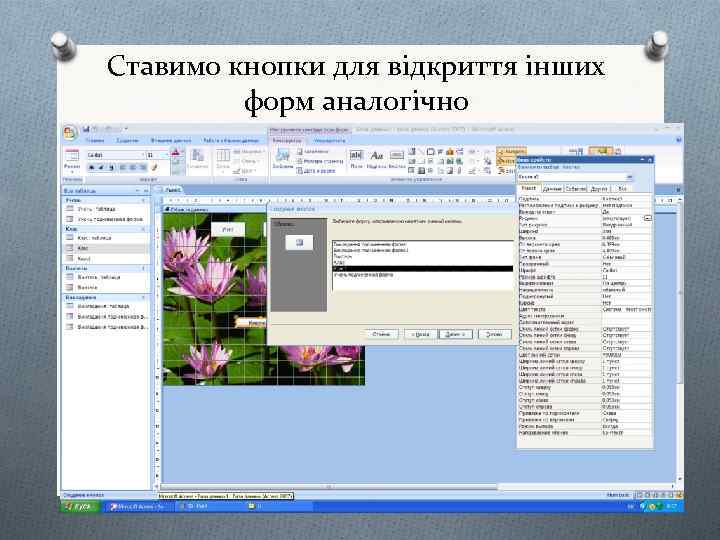Open the Клас1 form in navigation pane
This screenshot has height=540, width=720.
pyautogui.click(x=84, y=259)
